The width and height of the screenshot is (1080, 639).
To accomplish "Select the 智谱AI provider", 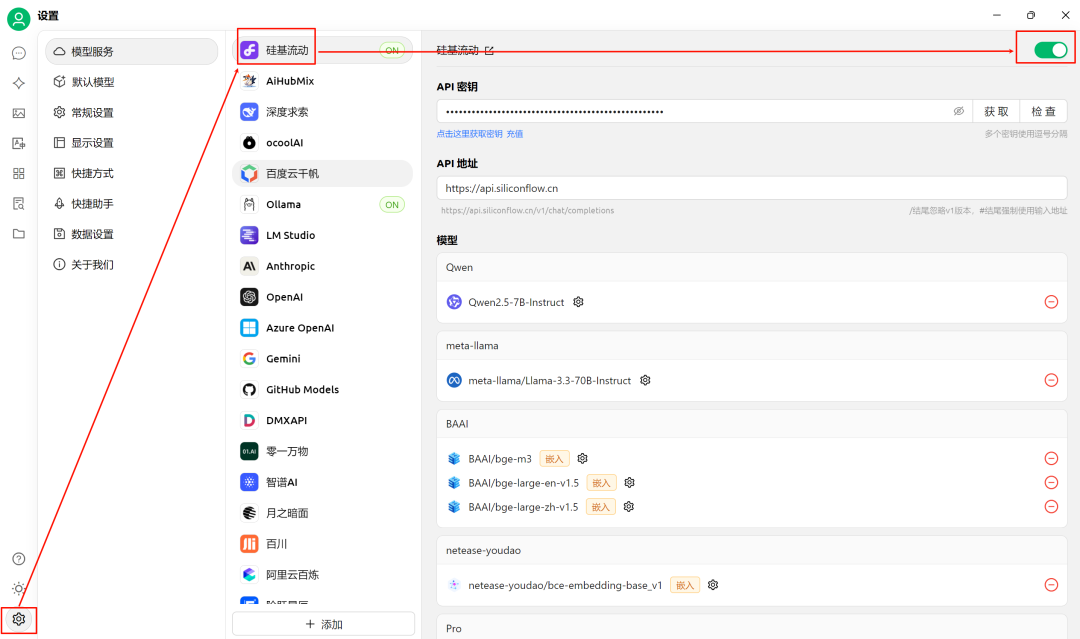I will pos(322,482).
